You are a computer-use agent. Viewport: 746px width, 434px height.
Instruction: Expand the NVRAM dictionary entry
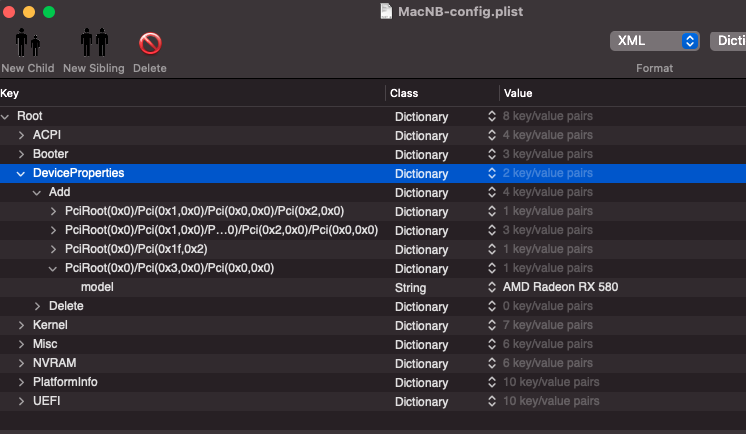pos(22,364)
